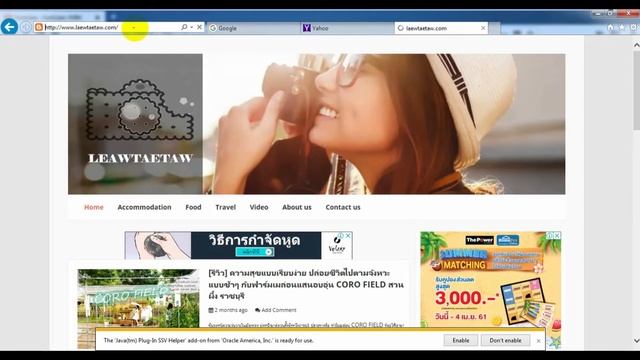Screen dimensions: 640x360
Task: Enable the Java Plug-In SSV Helper add-on
Action: 461,340
